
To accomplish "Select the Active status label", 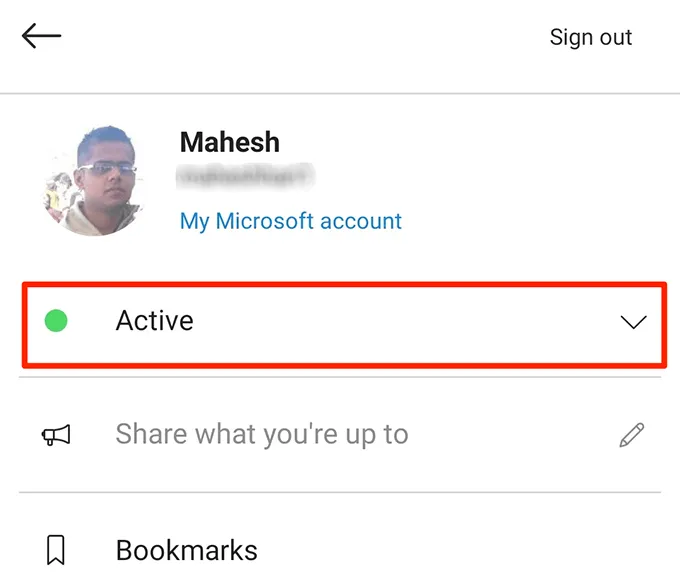I will [154, 321].
